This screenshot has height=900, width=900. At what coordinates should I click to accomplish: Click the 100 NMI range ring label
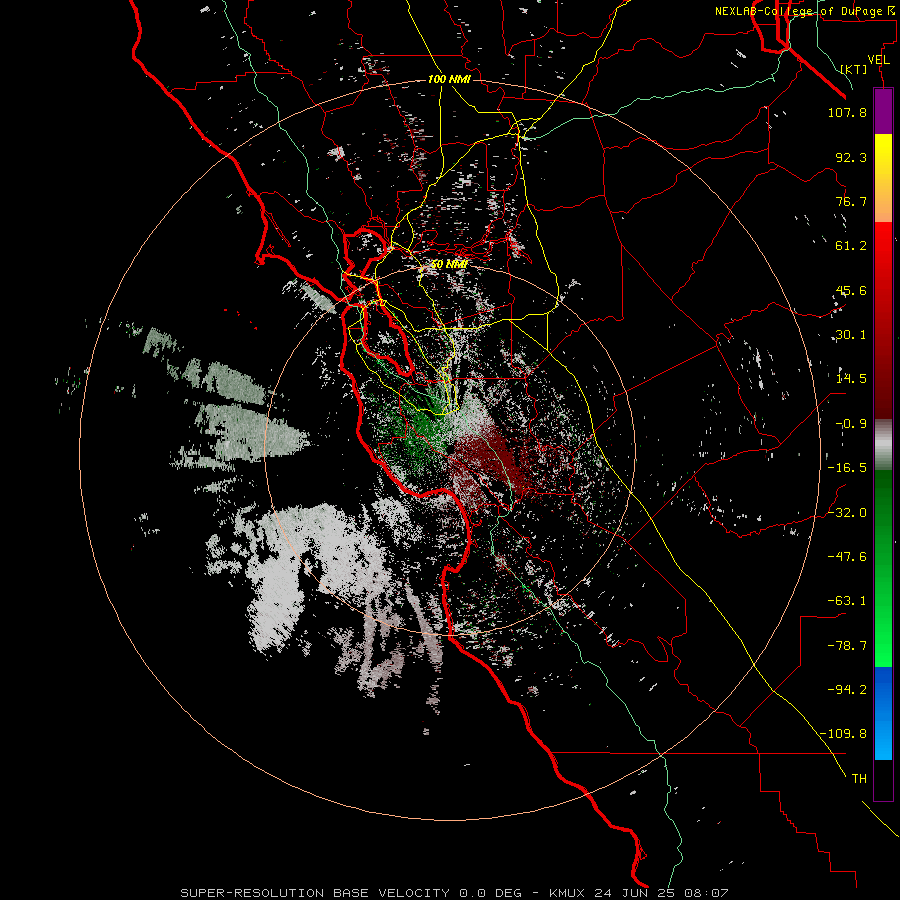(x=449, y=79)
